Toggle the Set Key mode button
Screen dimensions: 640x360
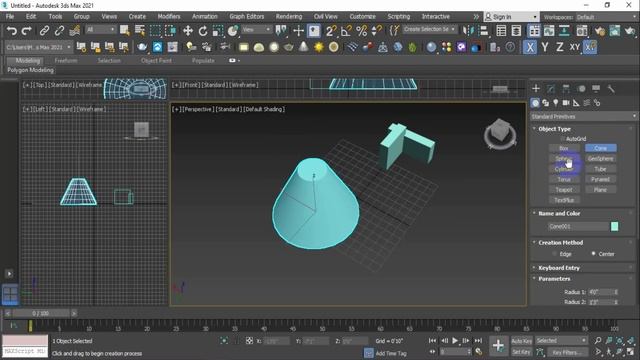[521, 352]
